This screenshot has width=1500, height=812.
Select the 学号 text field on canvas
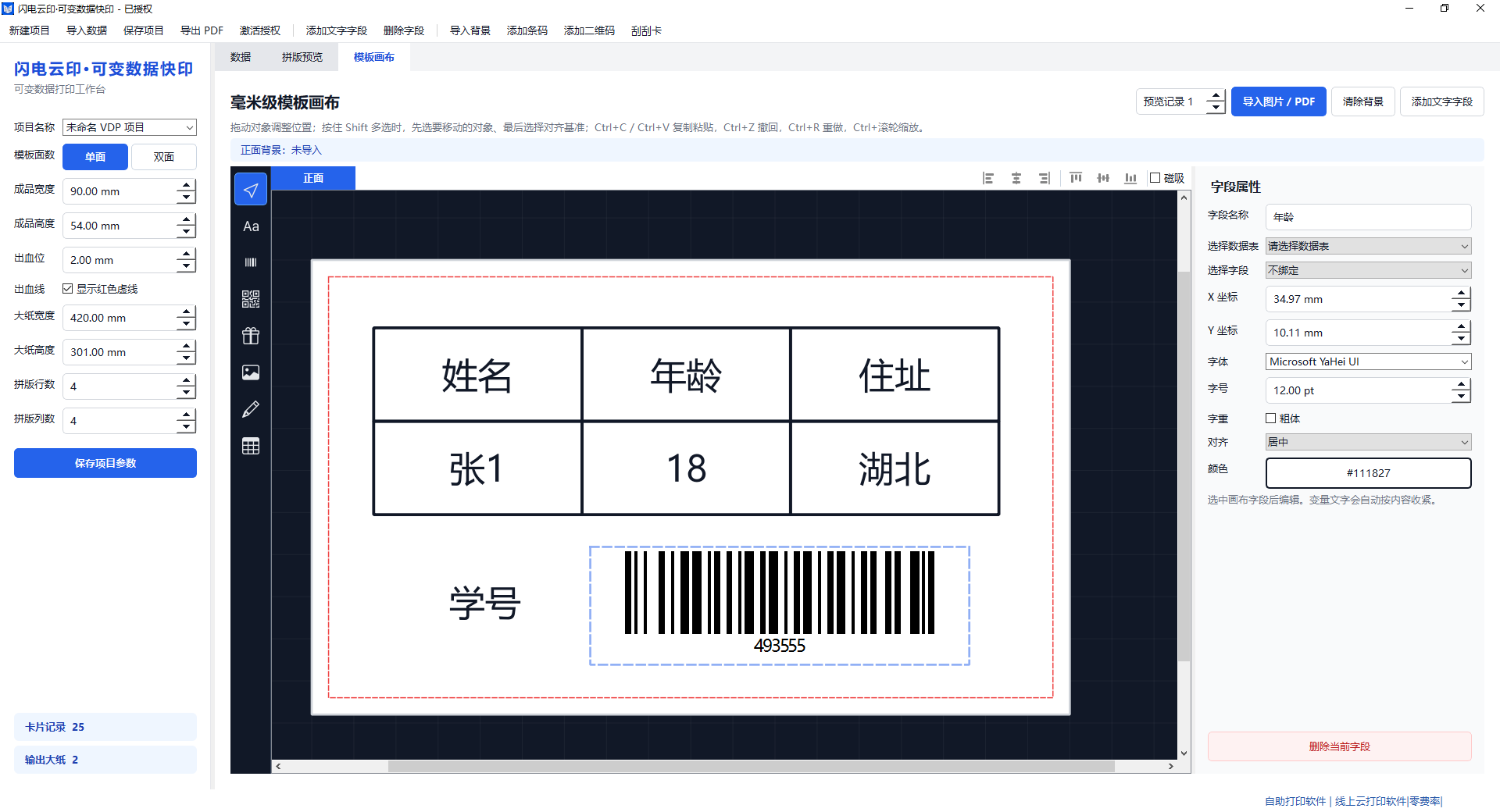pyautogui.click(x=484, y=603)
